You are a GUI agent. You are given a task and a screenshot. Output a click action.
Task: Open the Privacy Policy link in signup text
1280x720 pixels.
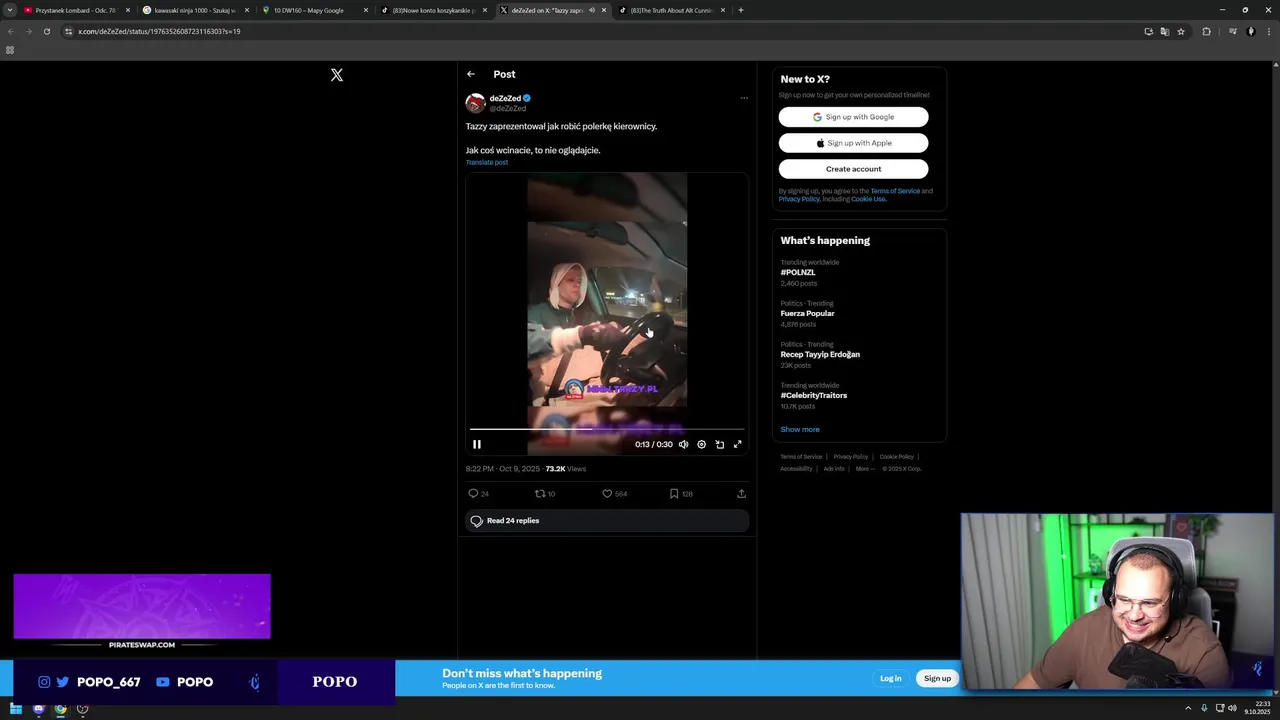click(x=799, y=199)
